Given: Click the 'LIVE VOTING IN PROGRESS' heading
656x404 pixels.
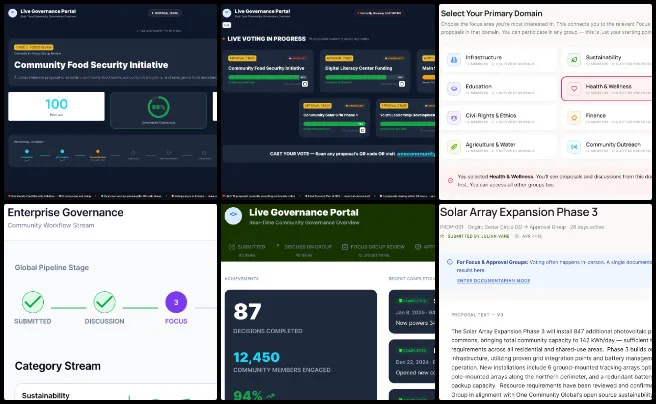Looking at the screenshot, I should (266, 38).
